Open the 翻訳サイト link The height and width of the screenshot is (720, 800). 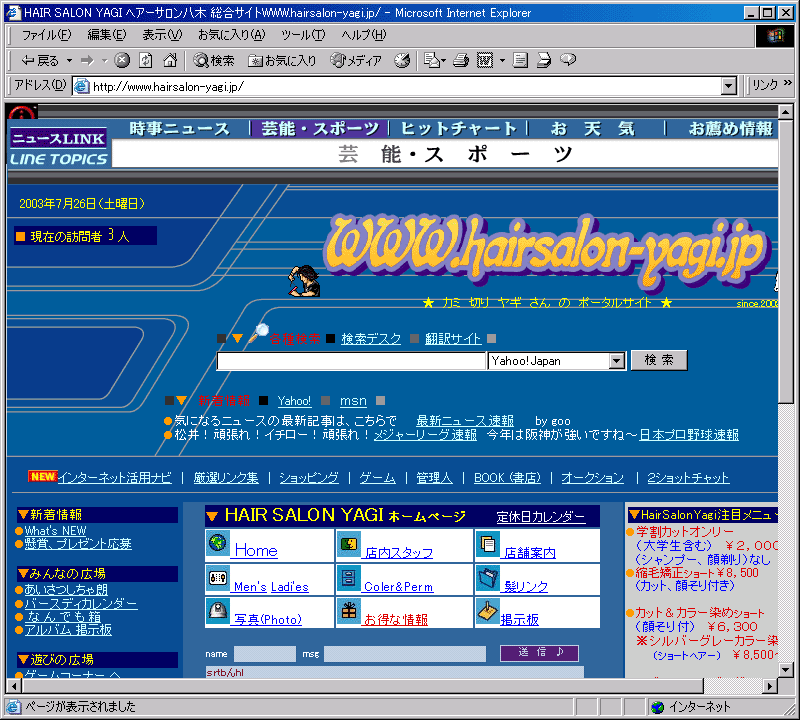[453, 339]
